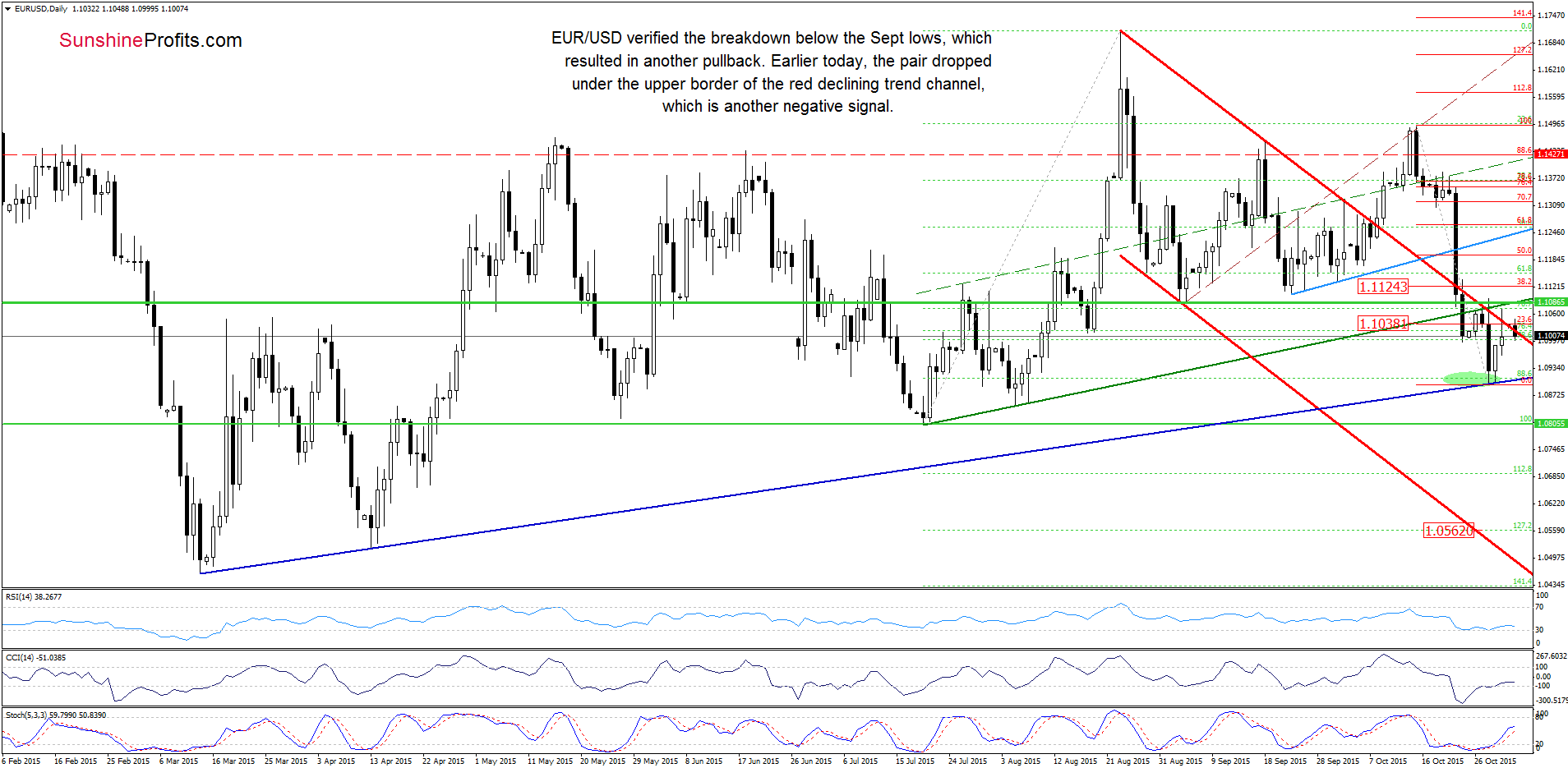Click the 26 Jun 2015 date label
Screen dimensions: 1568x768
(x=811, y=761)
